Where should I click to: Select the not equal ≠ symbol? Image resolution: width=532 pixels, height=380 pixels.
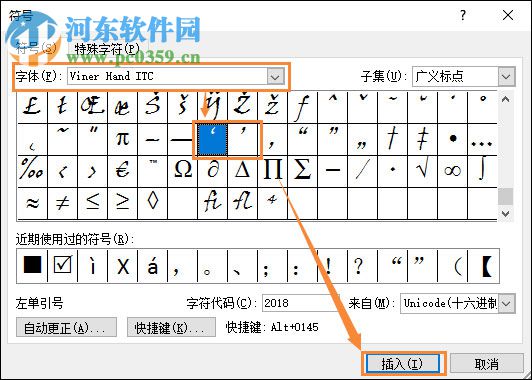[x=62, y=203]
